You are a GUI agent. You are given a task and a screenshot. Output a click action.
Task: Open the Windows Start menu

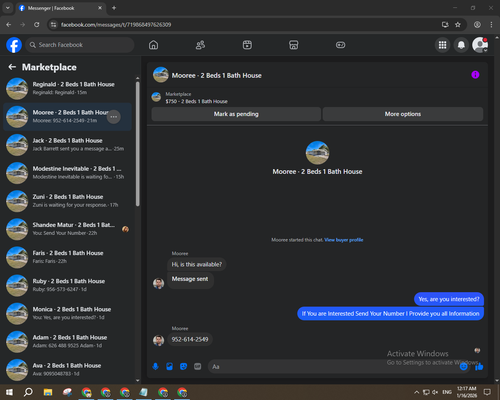(x=9, y=392)
